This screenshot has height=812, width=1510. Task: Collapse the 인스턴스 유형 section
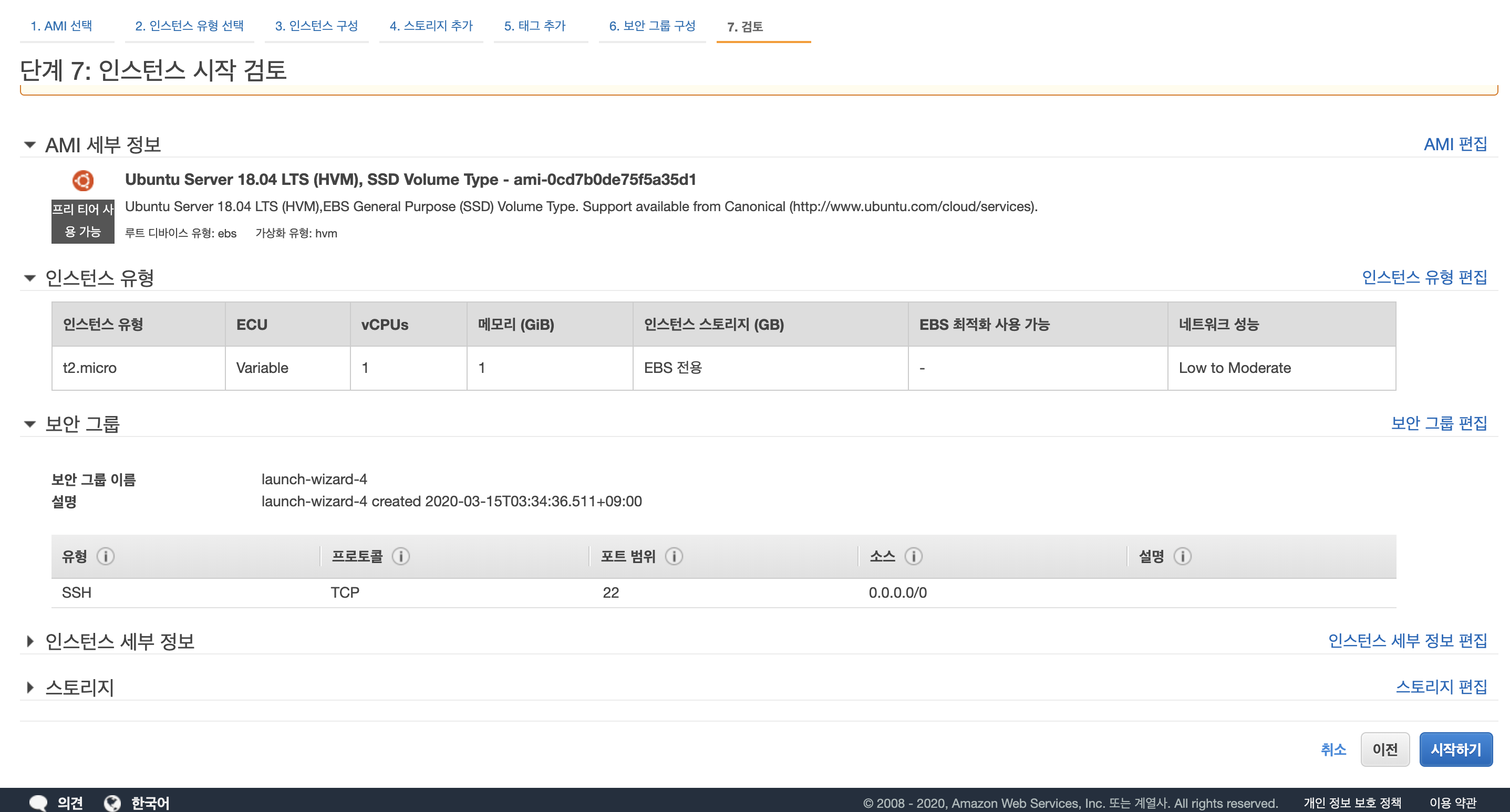(x=29, y=278)
